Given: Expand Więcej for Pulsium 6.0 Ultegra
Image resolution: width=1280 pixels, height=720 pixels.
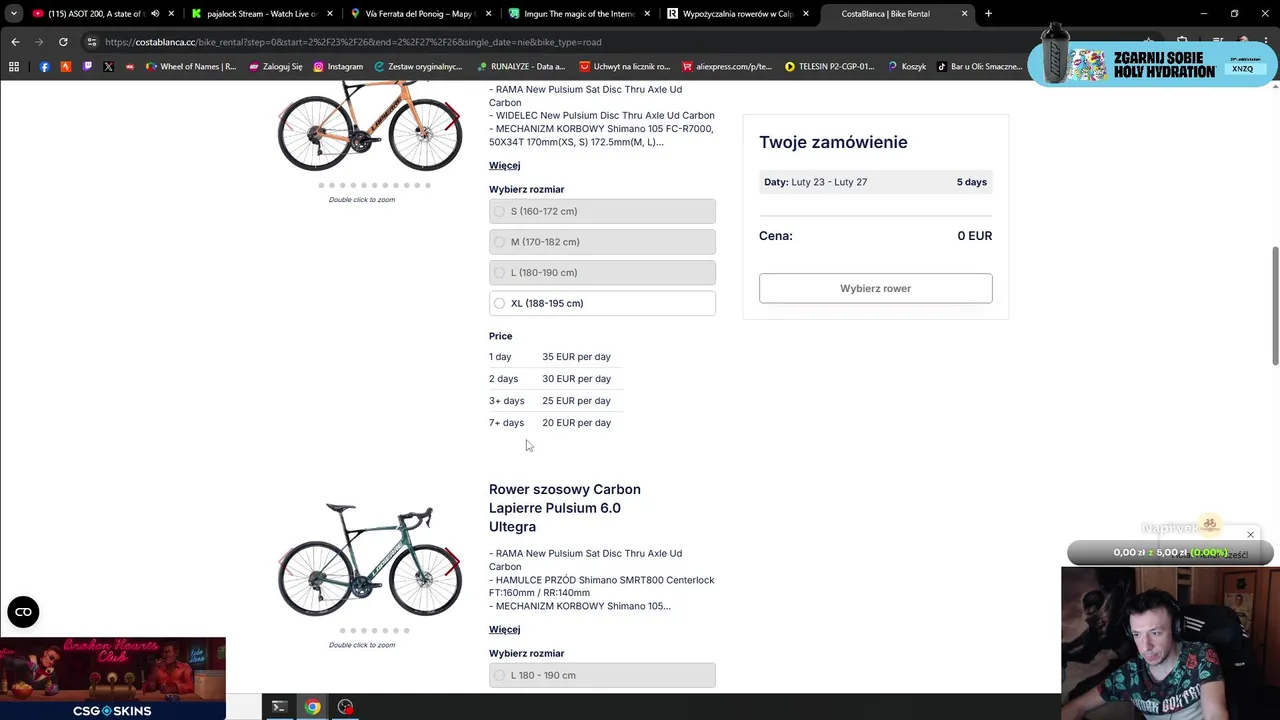Looking at the screenshot, I should [x=504, y=629].
